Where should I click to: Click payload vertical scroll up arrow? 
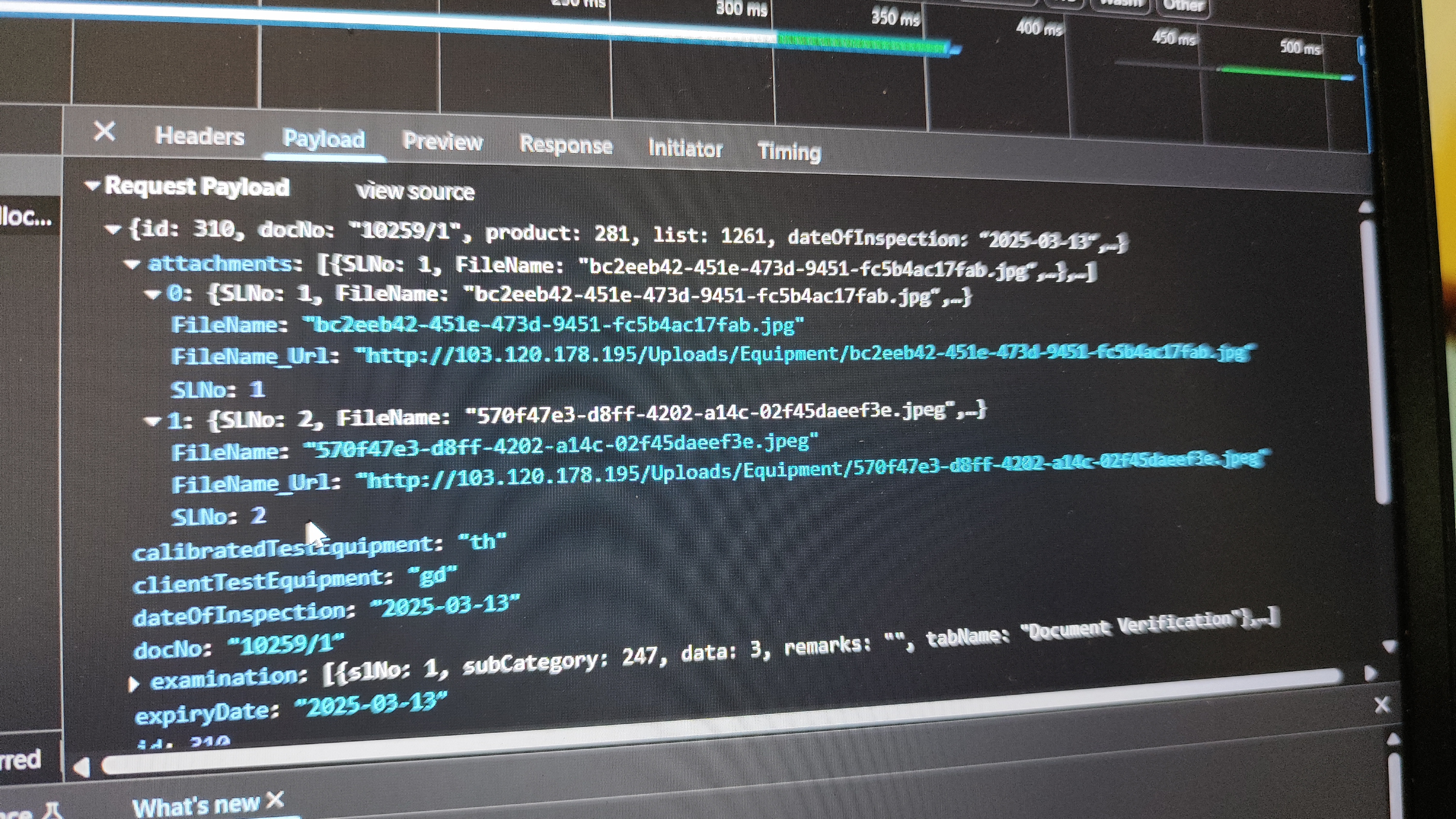coord(1366,207)
